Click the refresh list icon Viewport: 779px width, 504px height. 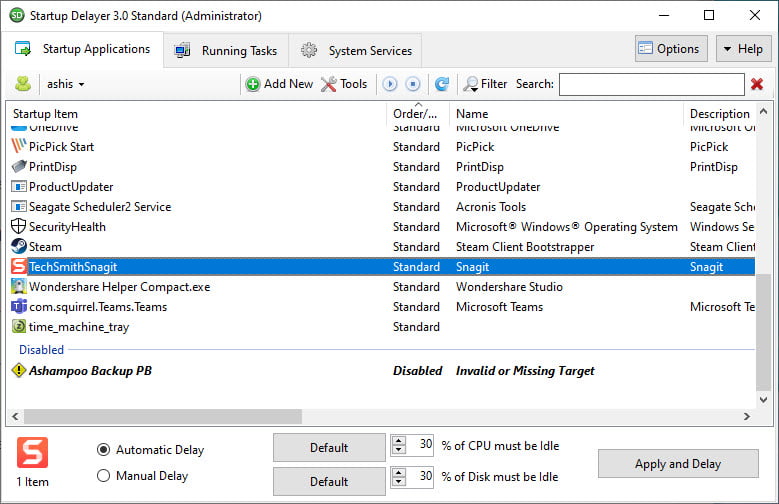(442, 84)
